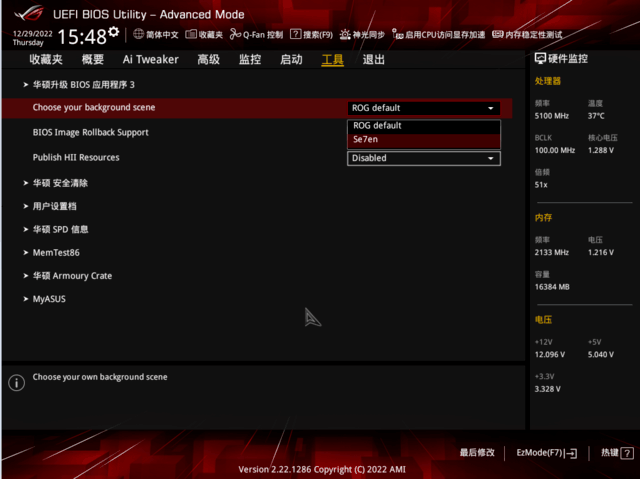Open 搜索(F9) search
640x479 pixels.
tap(311, 34)
